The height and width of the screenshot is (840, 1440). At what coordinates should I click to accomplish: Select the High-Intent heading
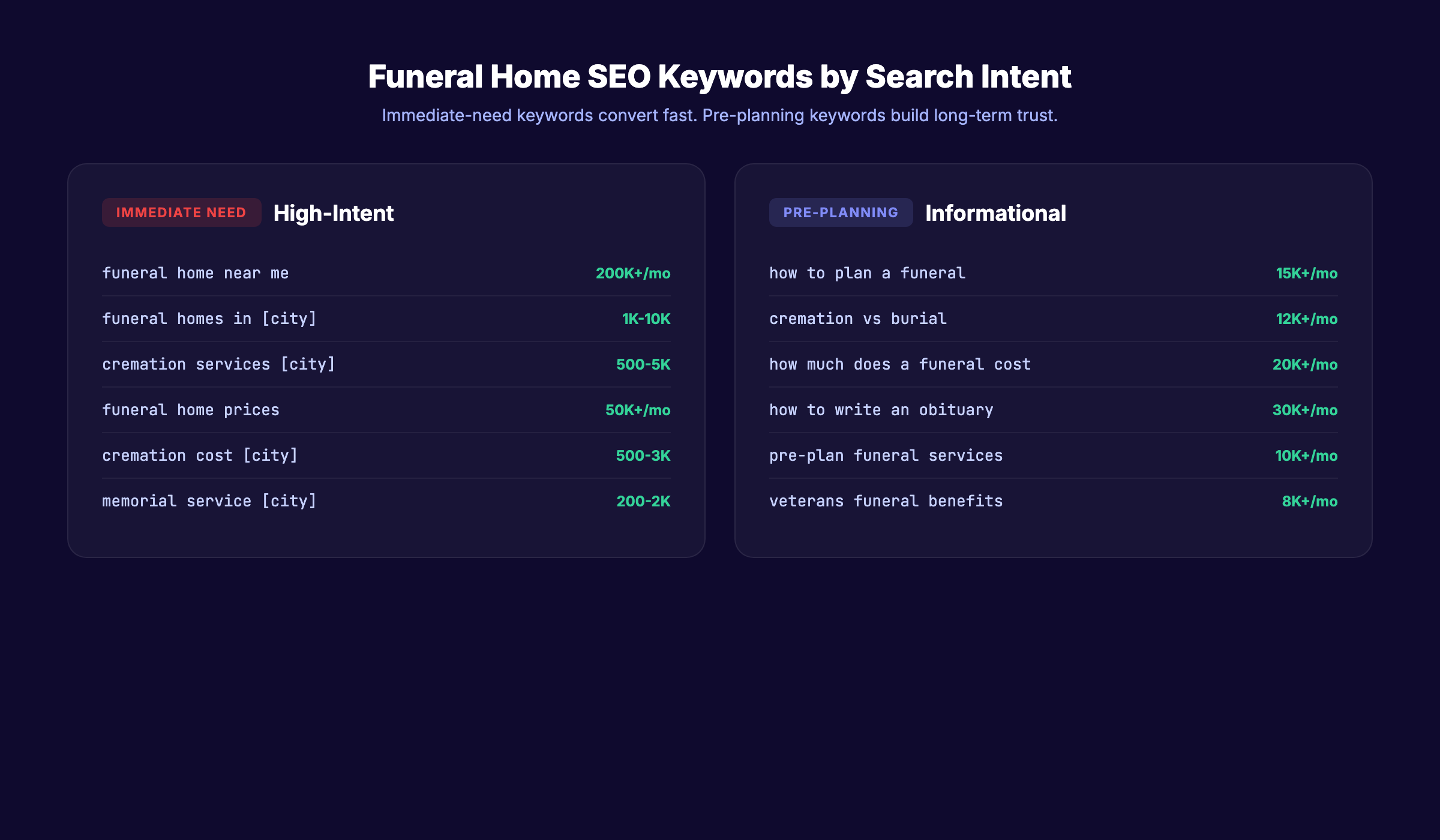coord(334,213)
